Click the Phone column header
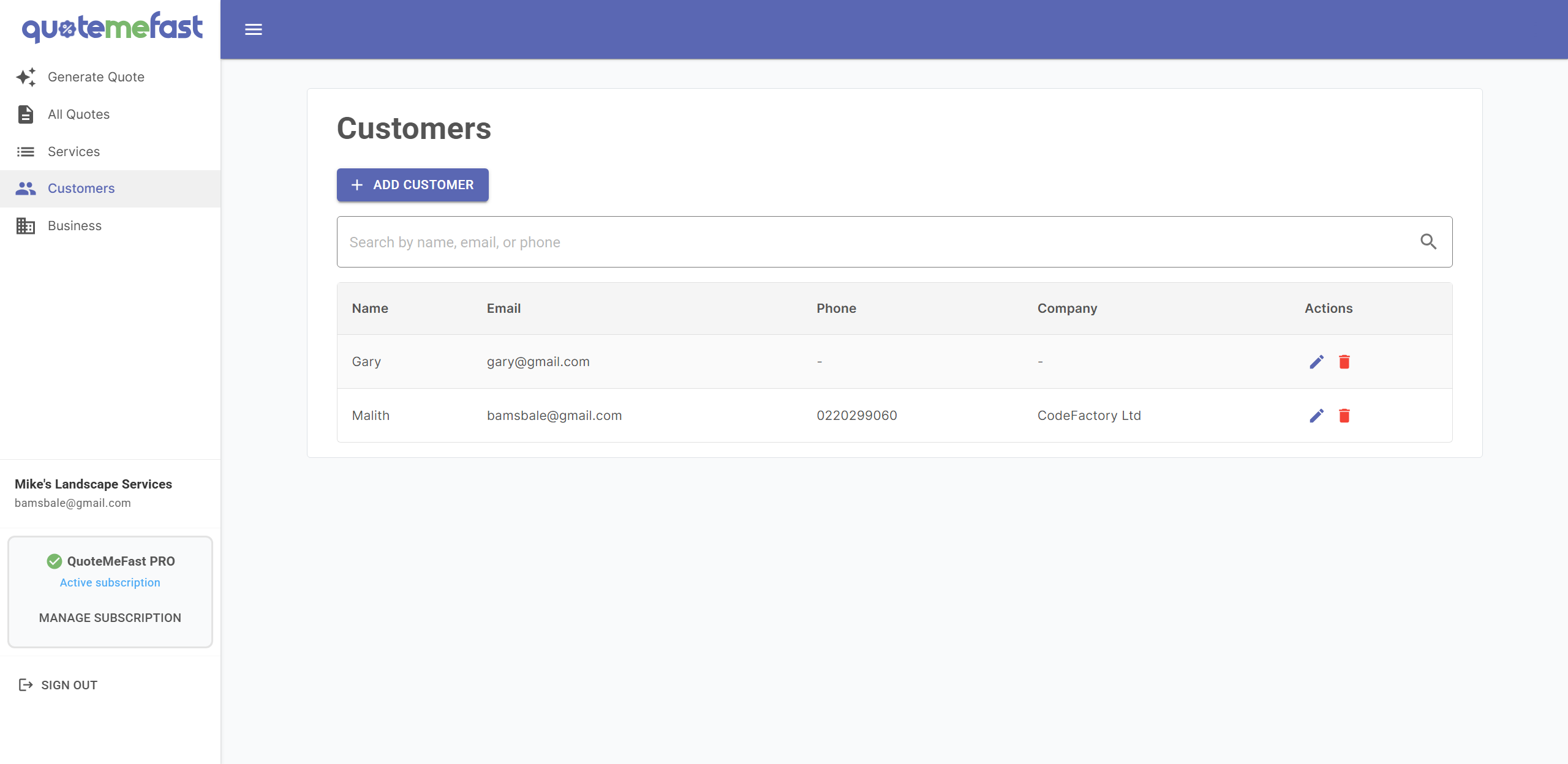The width and height of the screenshot is (1568, 764). 837,309
